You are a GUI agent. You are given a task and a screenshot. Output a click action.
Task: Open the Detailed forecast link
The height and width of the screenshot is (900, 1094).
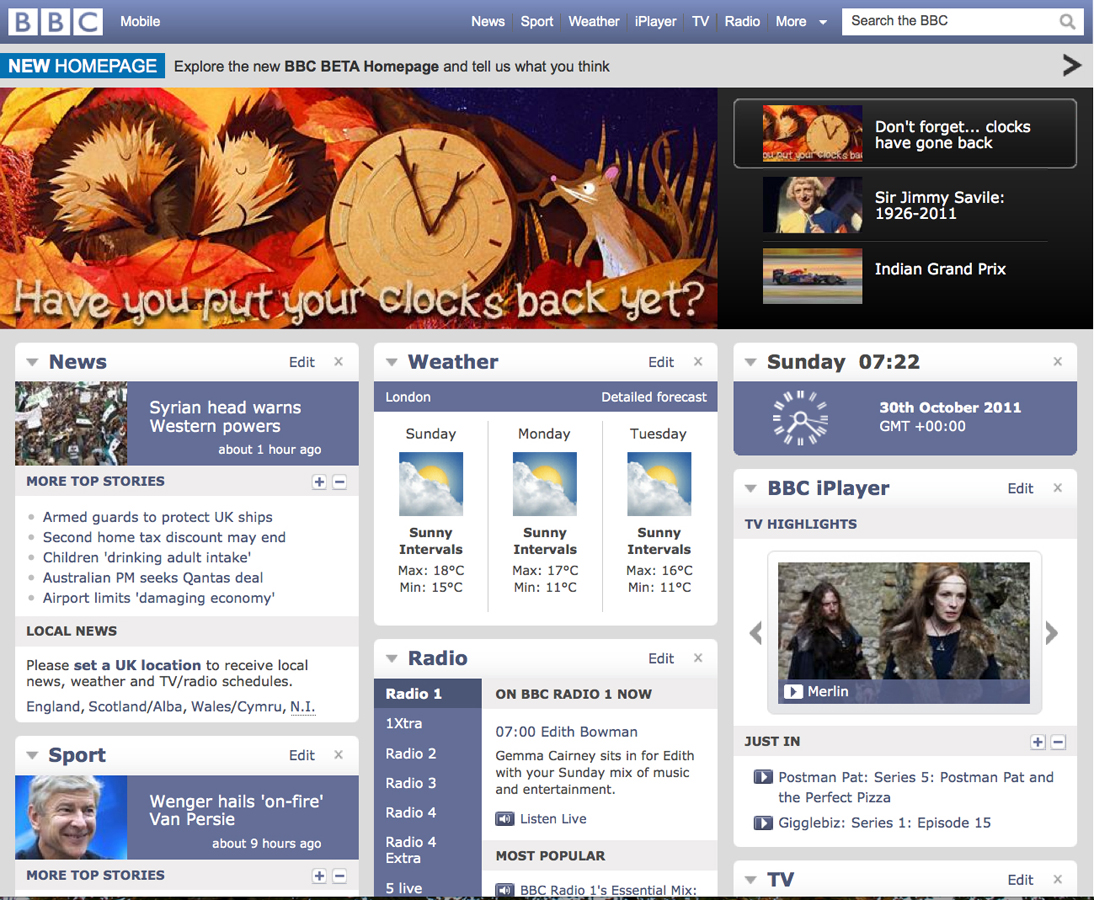click(654, 397)
